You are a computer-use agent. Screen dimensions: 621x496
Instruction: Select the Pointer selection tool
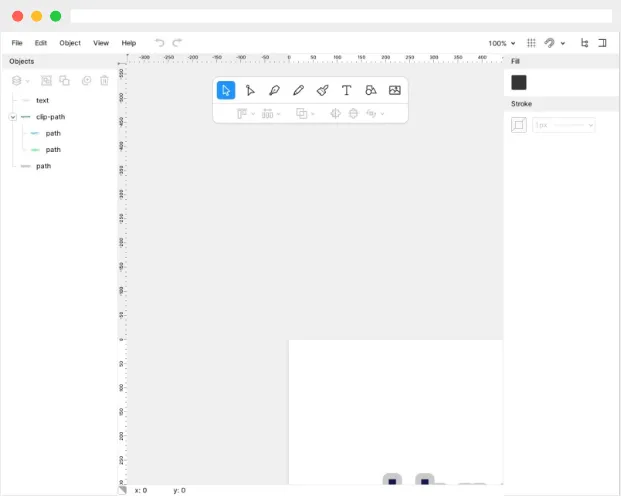click(226, 90)
